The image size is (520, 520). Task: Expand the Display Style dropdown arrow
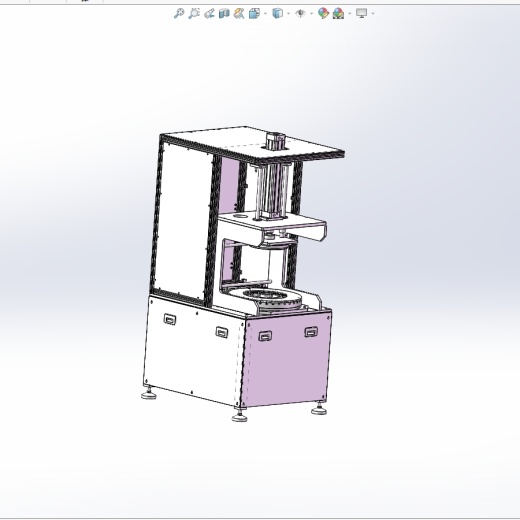(x=289, y=14)
